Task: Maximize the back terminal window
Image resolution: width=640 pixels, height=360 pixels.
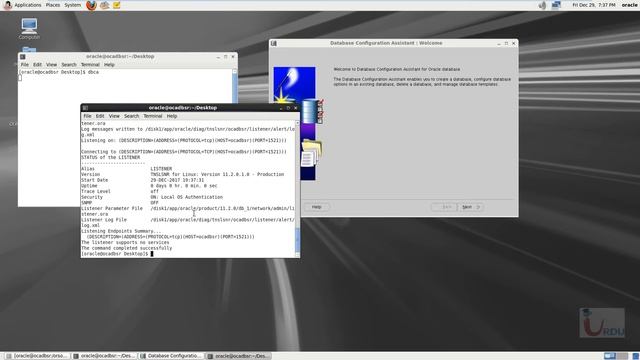Action: (x=225, y=57)
